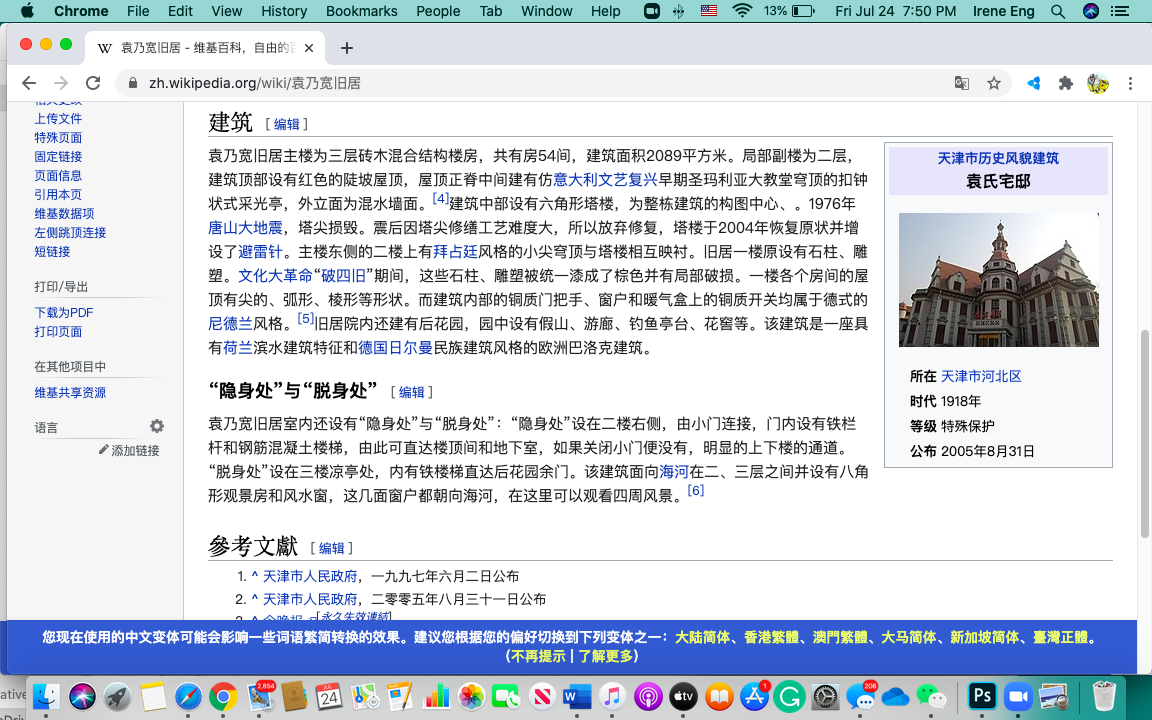Viewport: 1152px width, 720px height.
Task: Bookmark this page with the star icon
Action: pos(993,83)
